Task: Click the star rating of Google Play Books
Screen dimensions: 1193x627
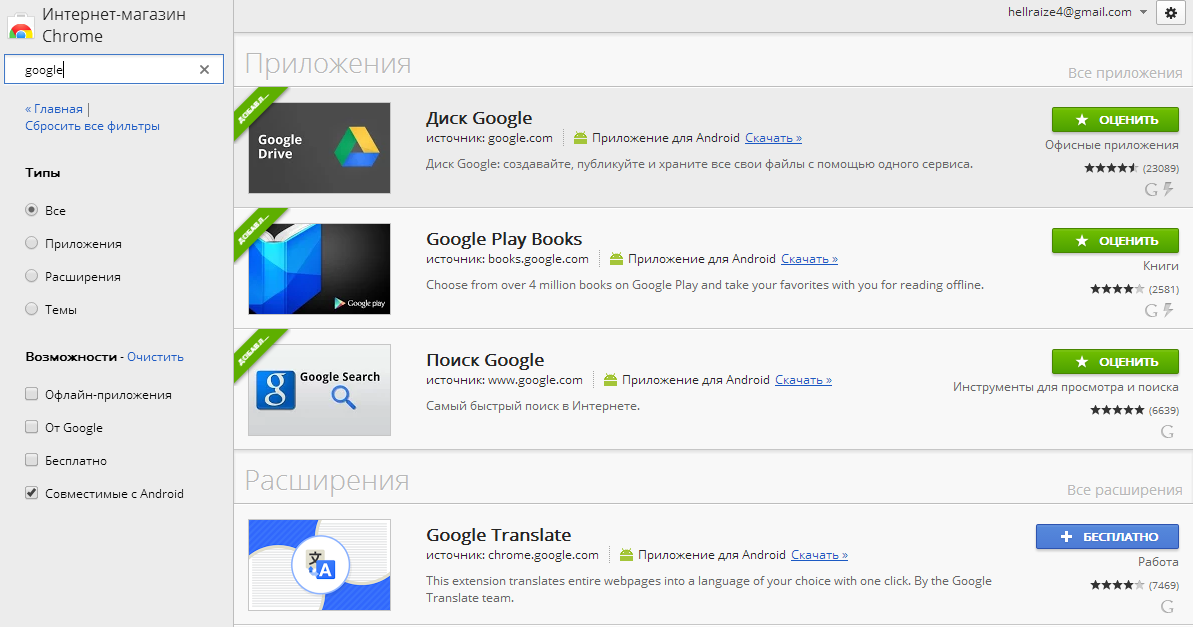Action: [x=1117, y=289]
